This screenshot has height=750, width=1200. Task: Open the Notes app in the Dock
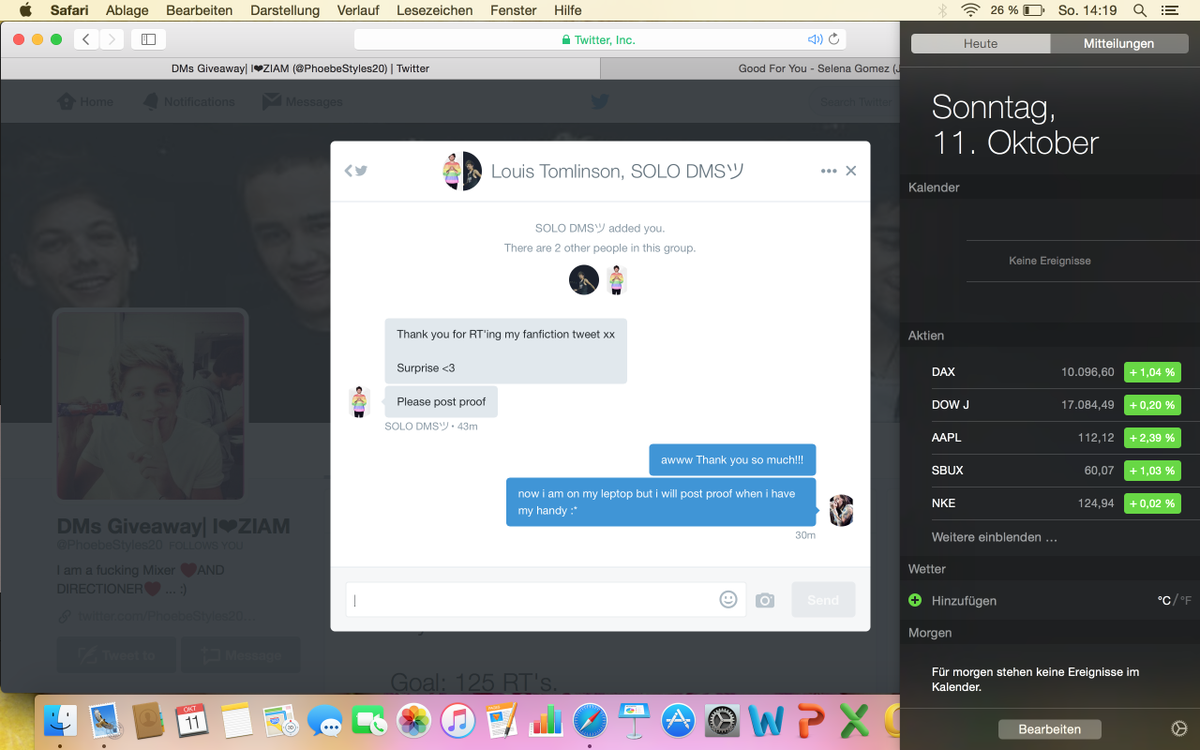pyautogui.click(x=236, y=721)
